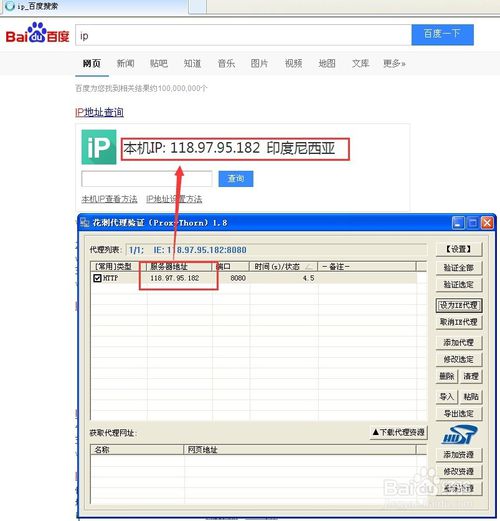Click the browser tab loading icon

(x=10, y=6)
